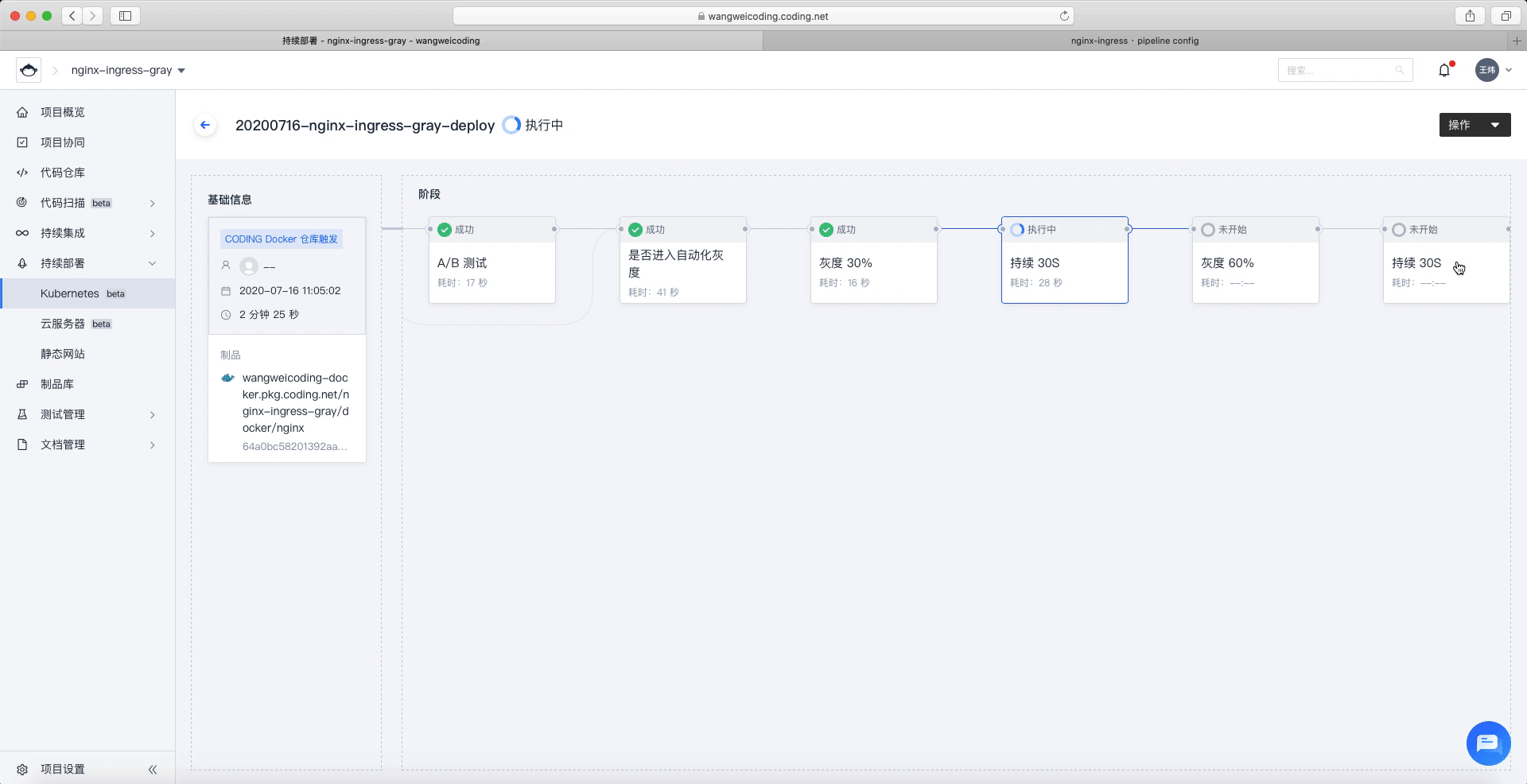Viewport: 1527px width, 784px height.
Task: Click the blue back arrow button
Action: click(205, 125)
